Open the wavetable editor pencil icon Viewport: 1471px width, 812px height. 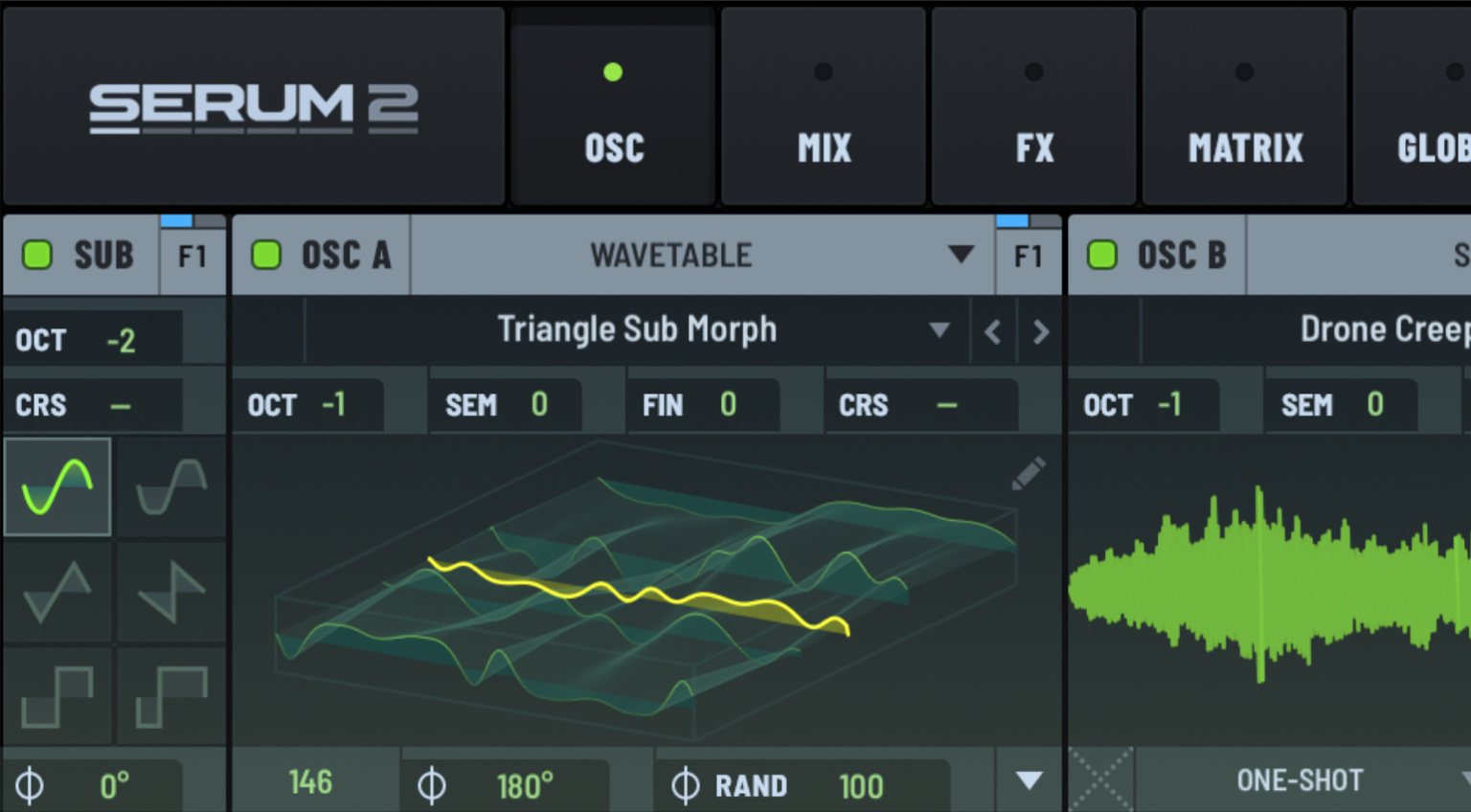(x=1027, y=474)
